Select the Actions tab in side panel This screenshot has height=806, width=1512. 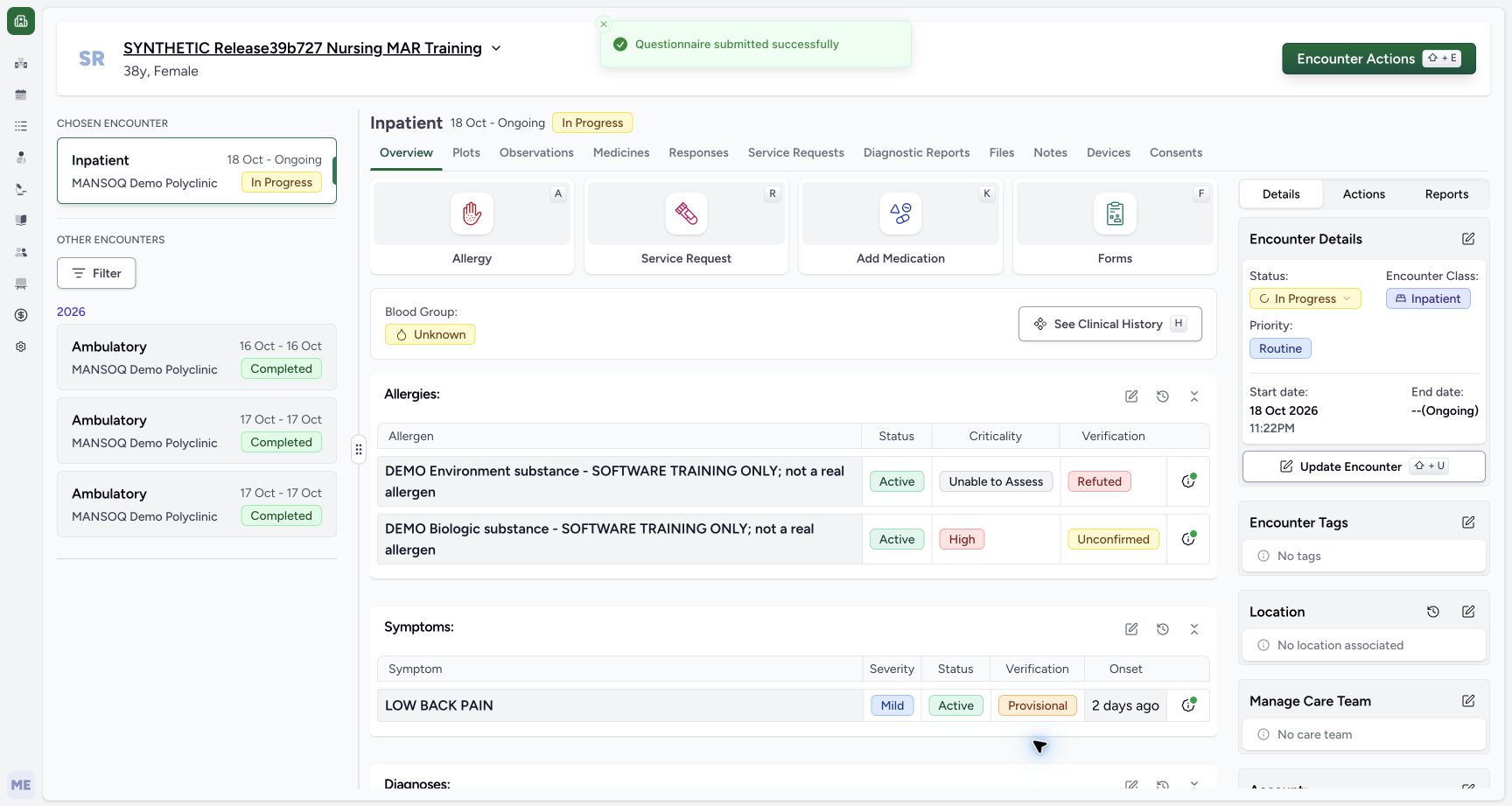(1363, 194)
